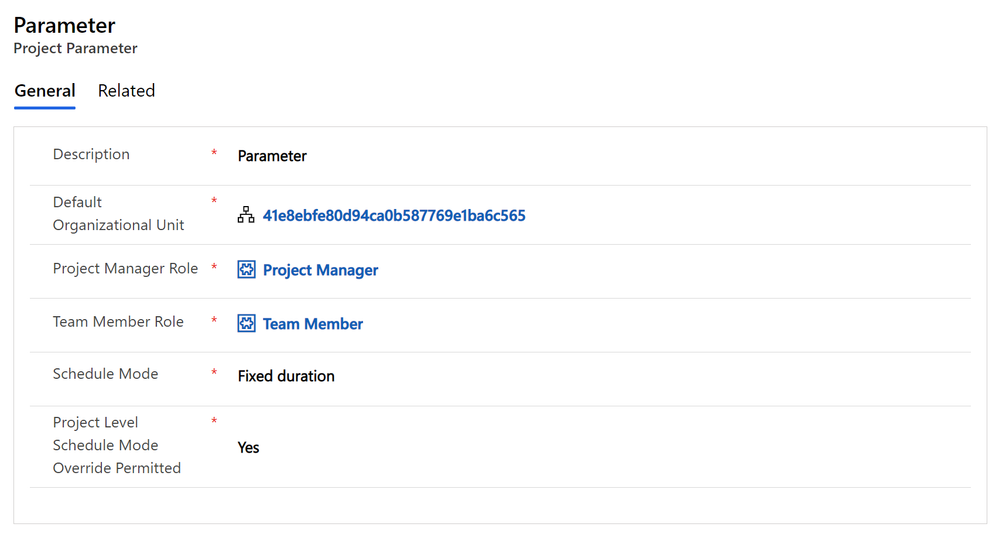999x548 pixels.
Task: Toggle the Override Permitted Yes value
Action: coord(248,447)
